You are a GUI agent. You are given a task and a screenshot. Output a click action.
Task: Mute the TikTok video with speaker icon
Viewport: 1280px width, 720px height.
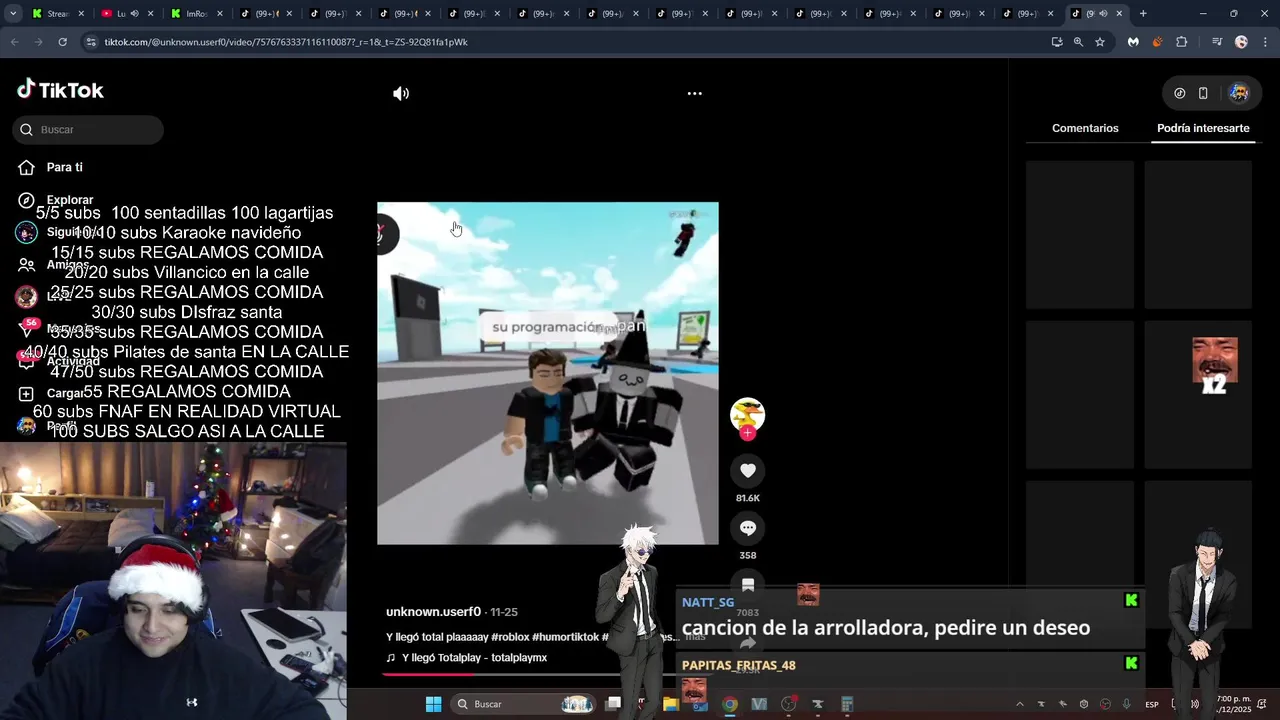point(401,93)
